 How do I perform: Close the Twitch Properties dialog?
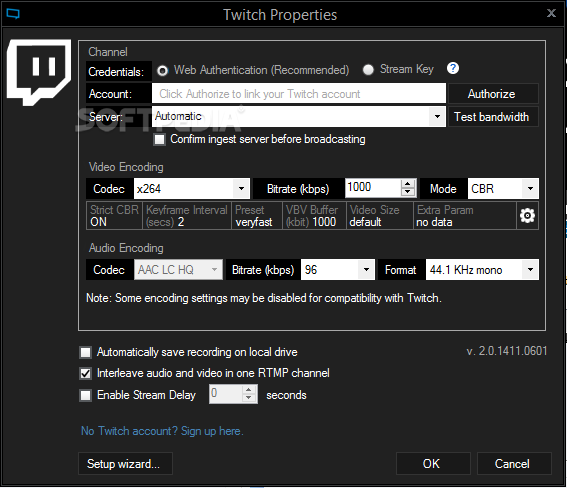pos(551,13)
